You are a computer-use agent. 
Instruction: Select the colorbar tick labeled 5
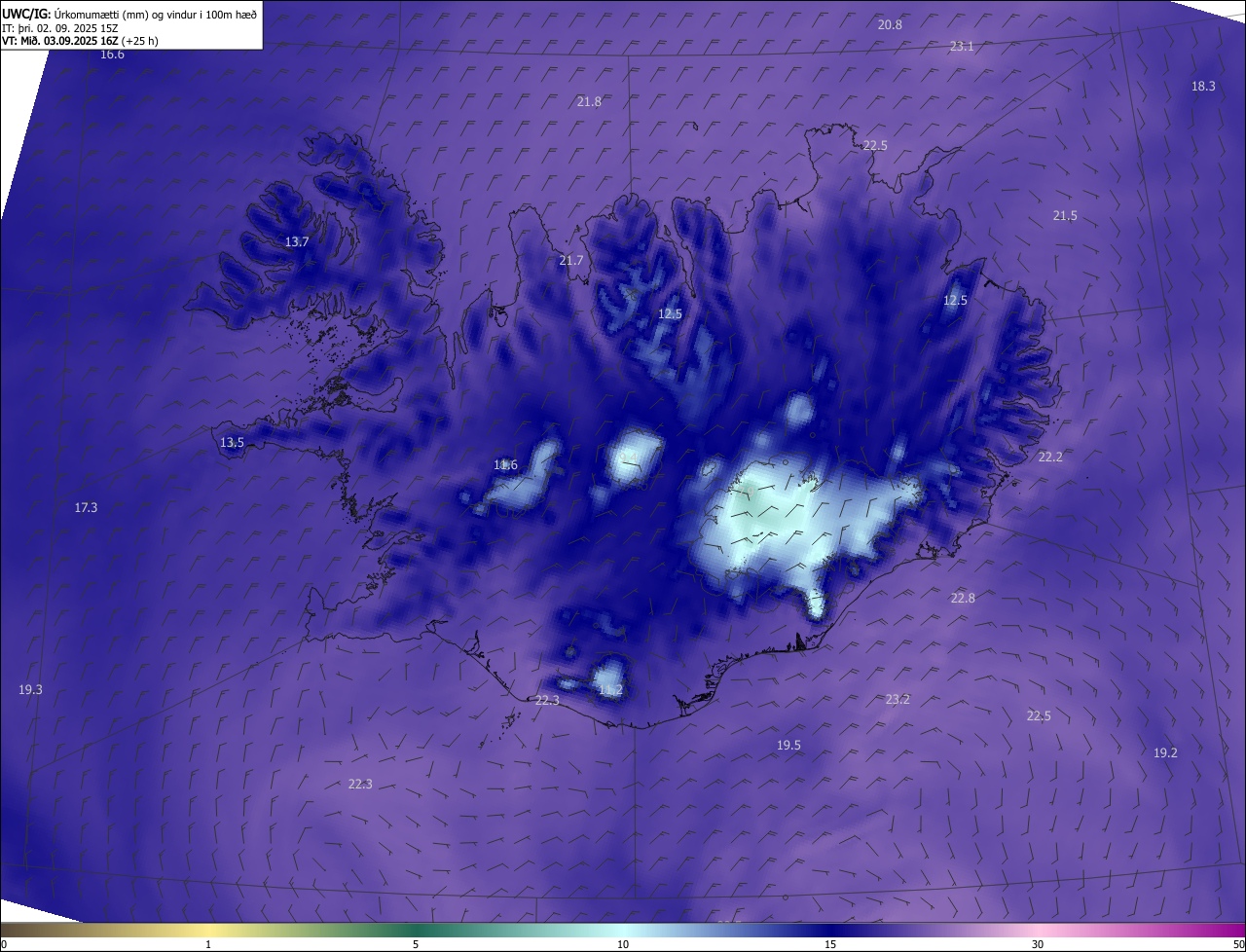click(x=416, y=944)
